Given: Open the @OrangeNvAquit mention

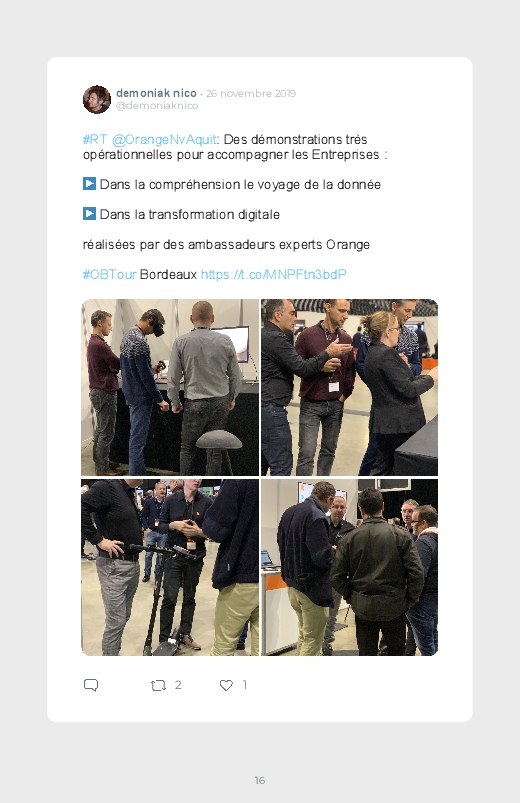Looking at the screenshot, I should (x=164, y=139).
